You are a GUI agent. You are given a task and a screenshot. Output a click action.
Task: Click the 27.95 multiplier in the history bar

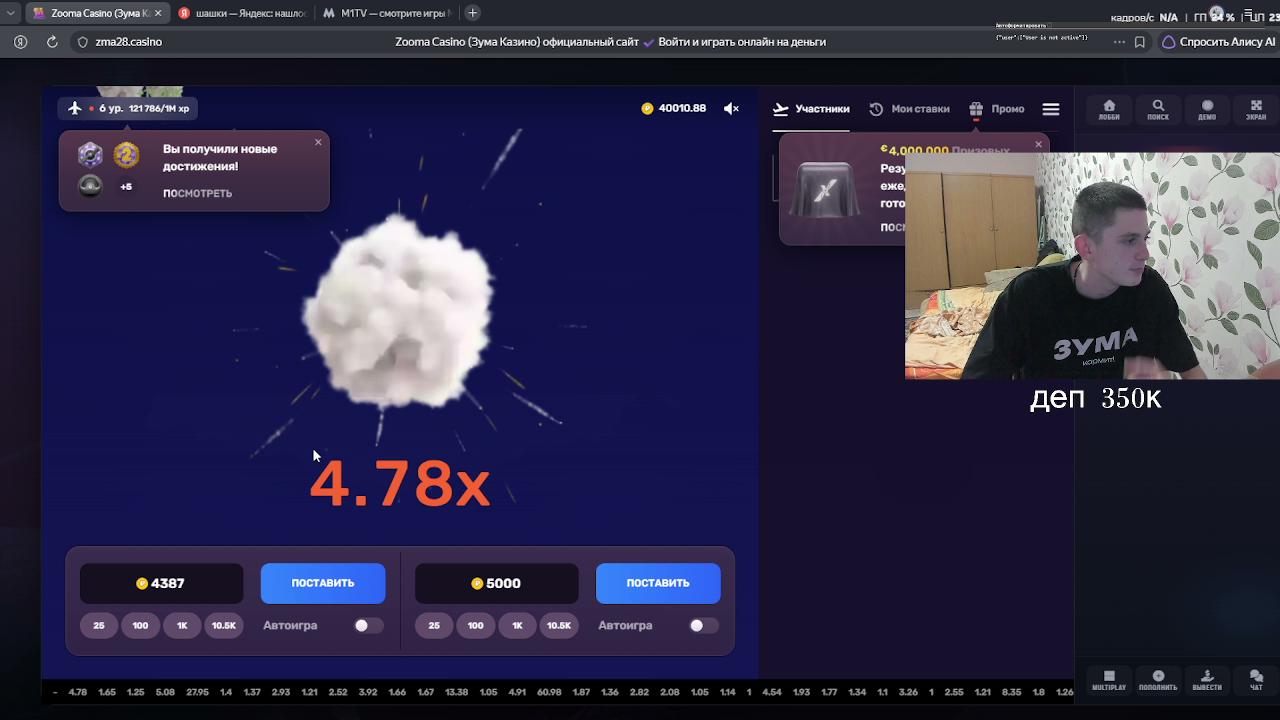point(197,692)
